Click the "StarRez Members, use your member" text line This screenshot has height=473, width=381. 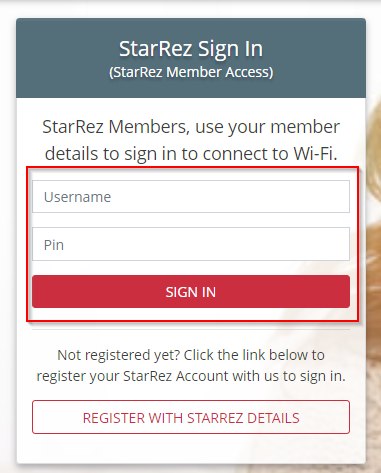(x=191, y=127)
